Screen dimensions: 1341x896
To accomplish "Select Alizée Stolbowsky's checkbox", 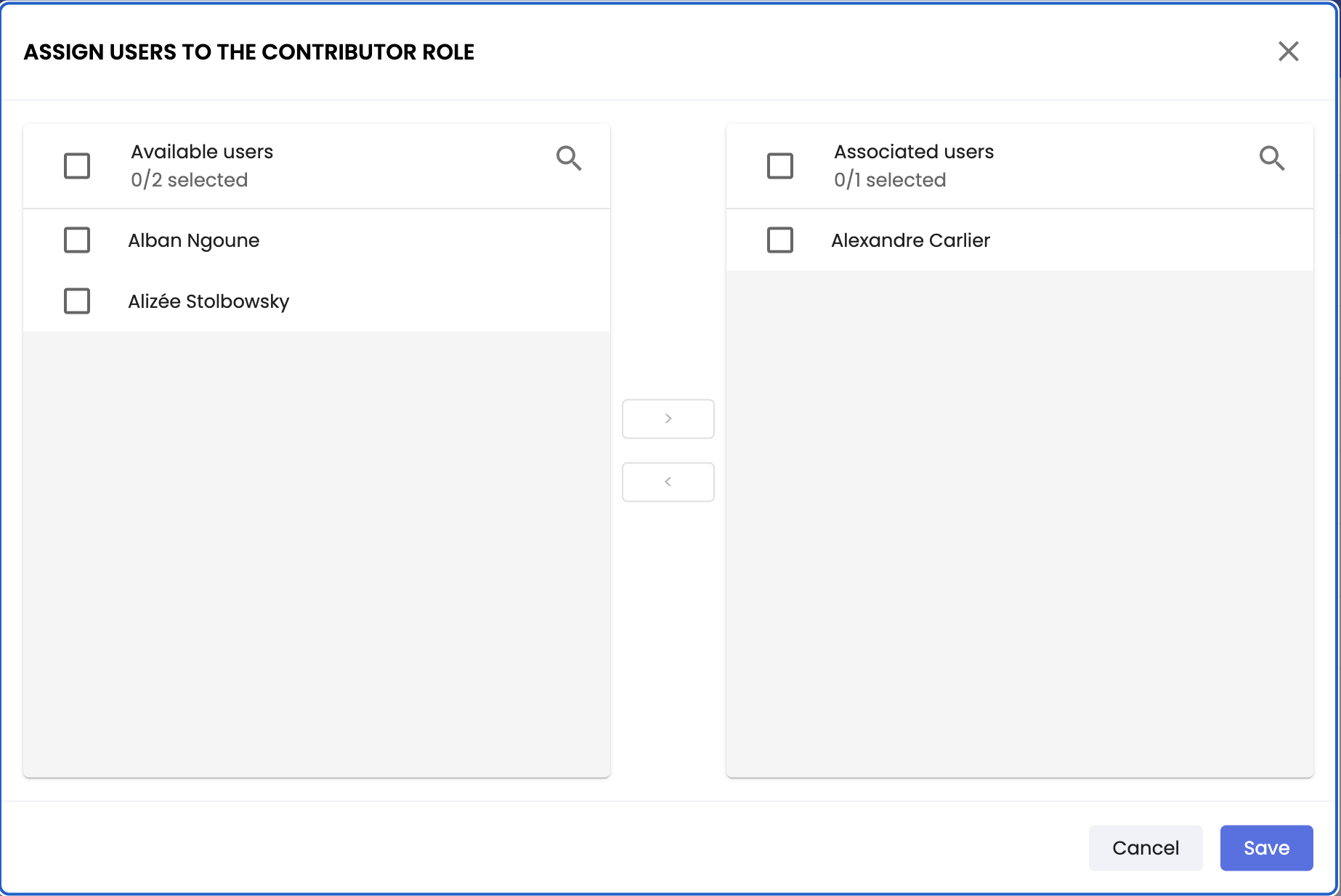I will tap(77, 301).
